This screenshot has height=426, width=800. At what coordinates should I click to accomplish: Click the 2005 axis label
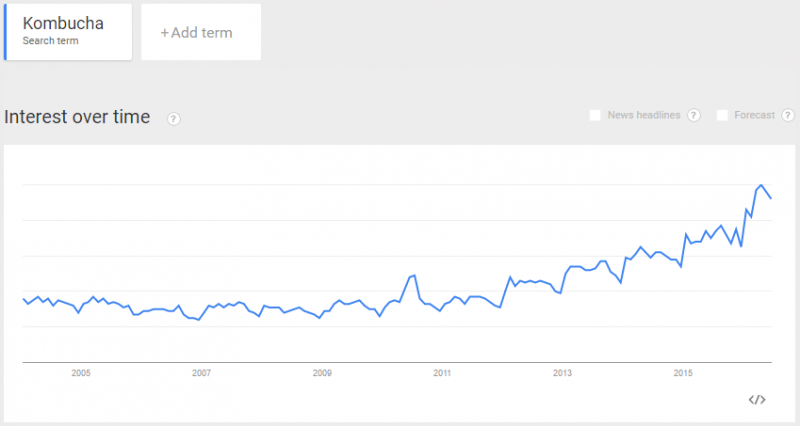tap(81, 374)
